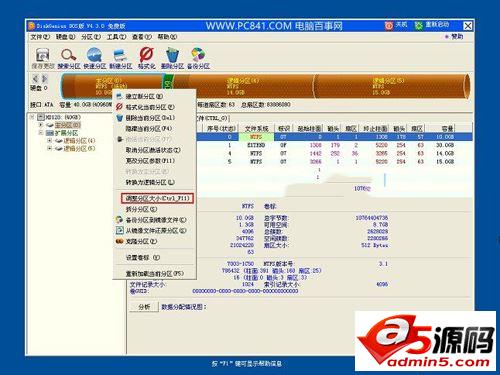Choose 设置卷标 set volume label entry

(x=143, y=258)
